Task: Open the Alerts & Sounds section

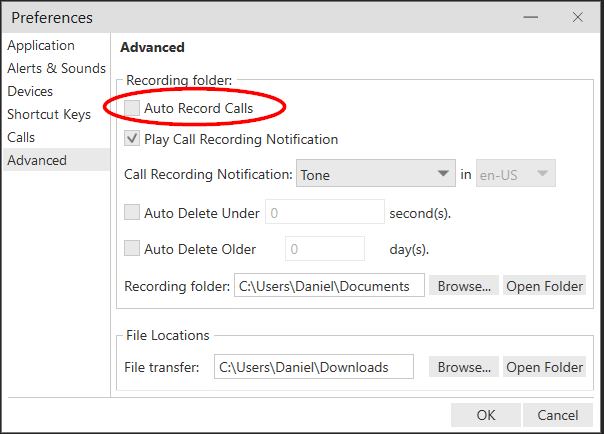Action: [x=56, y=69]
